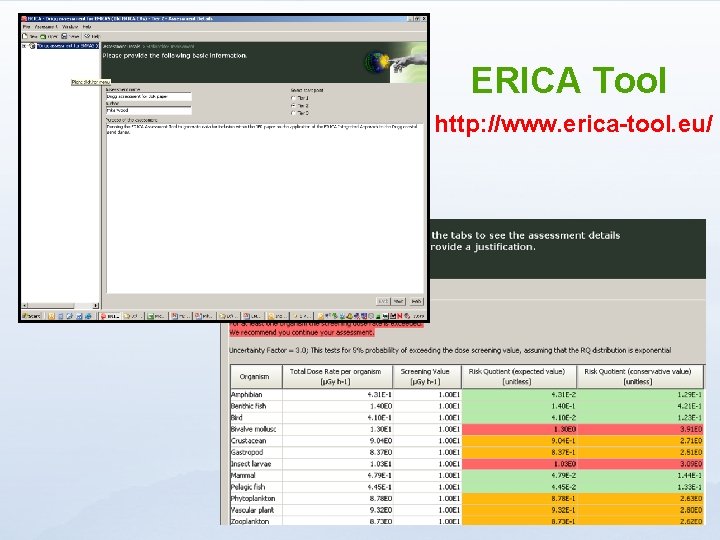
Task: Open the Help menu in the menu bar
Action: coord(87,27)
